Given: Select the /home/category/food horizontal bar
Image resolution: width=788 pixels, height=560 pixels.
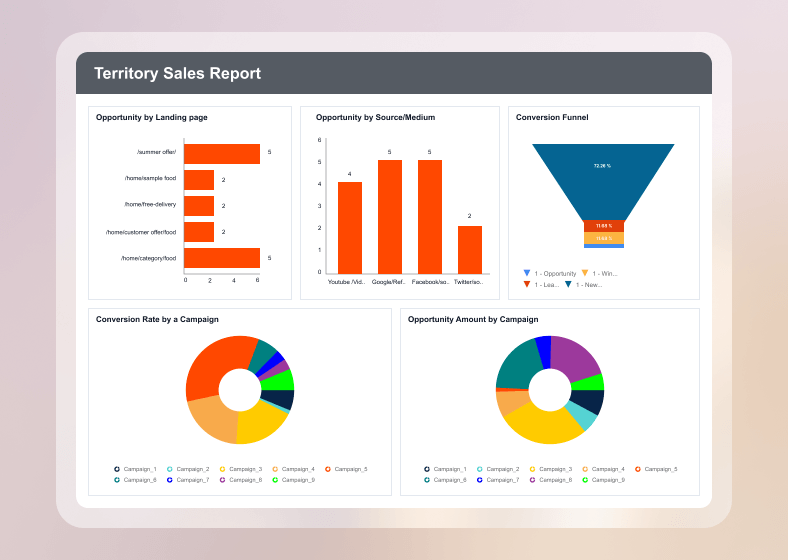Looking at the screenshot, I should coord(222,258).
